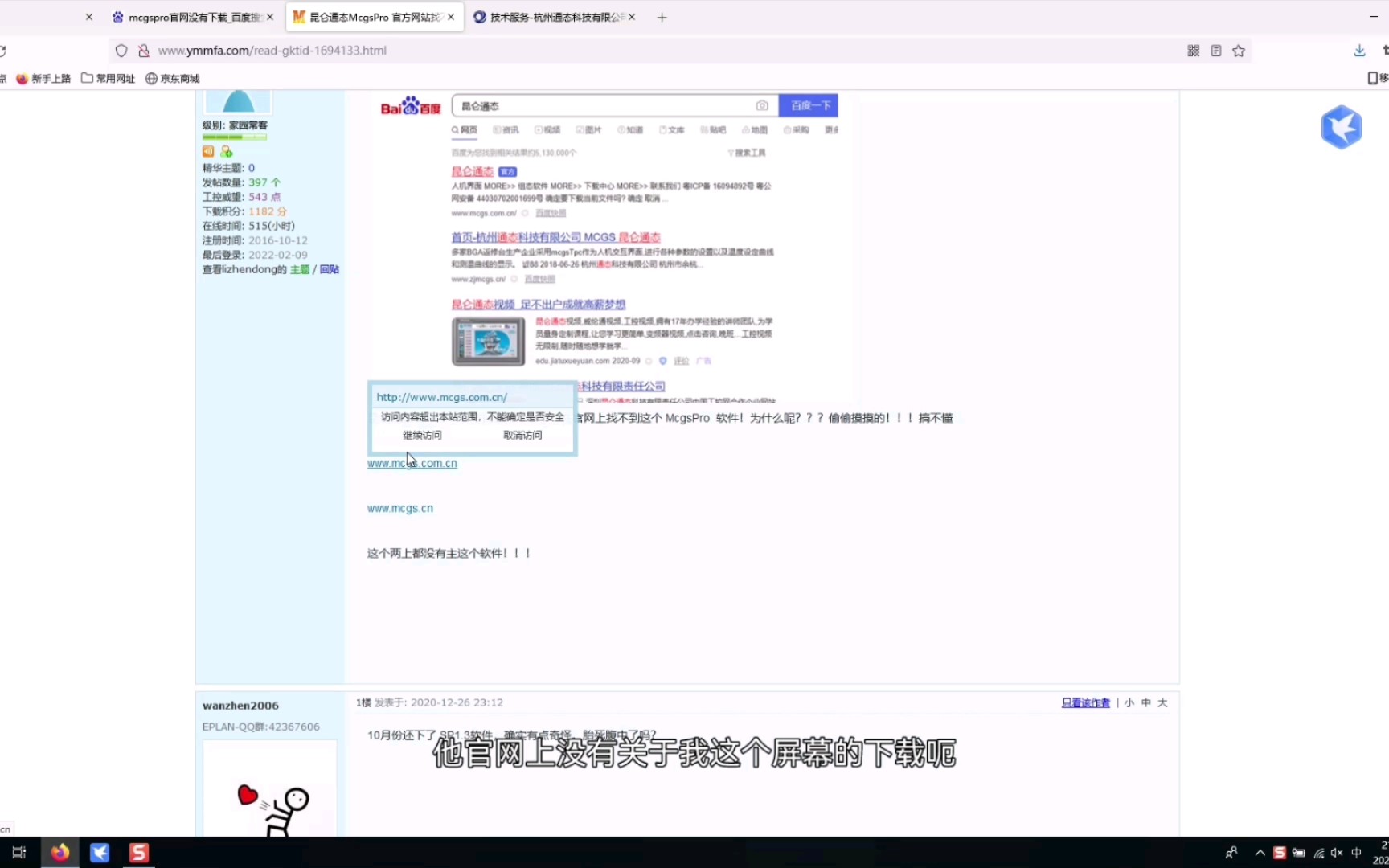Open 首页-杭州通态科技有限公司 MCGS result

555,237
